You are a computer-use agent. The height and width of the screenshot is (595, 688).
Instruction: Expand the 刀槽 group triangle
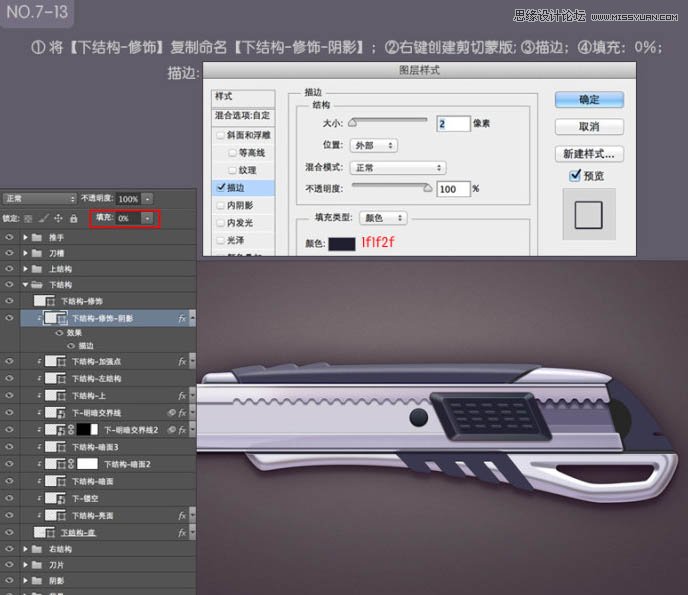point(25,253)
